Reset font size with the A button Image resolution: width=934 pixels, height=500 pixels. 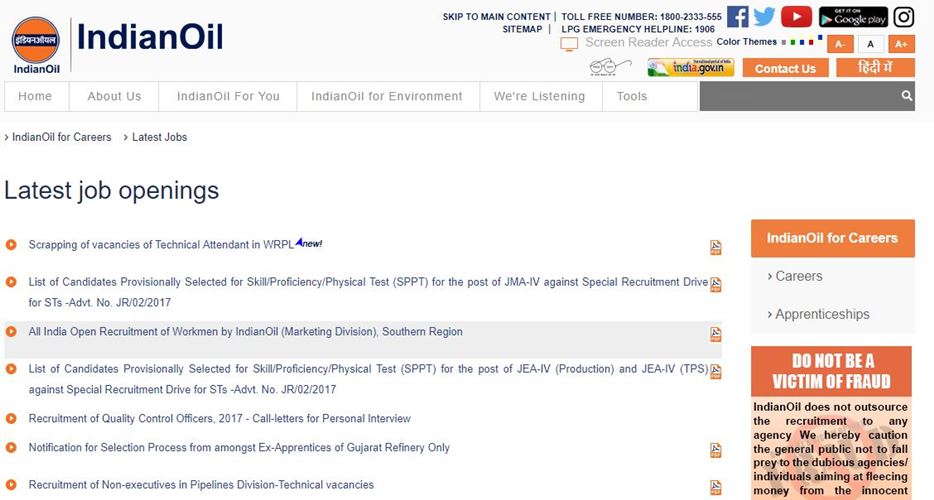click(x=870, y=44)
